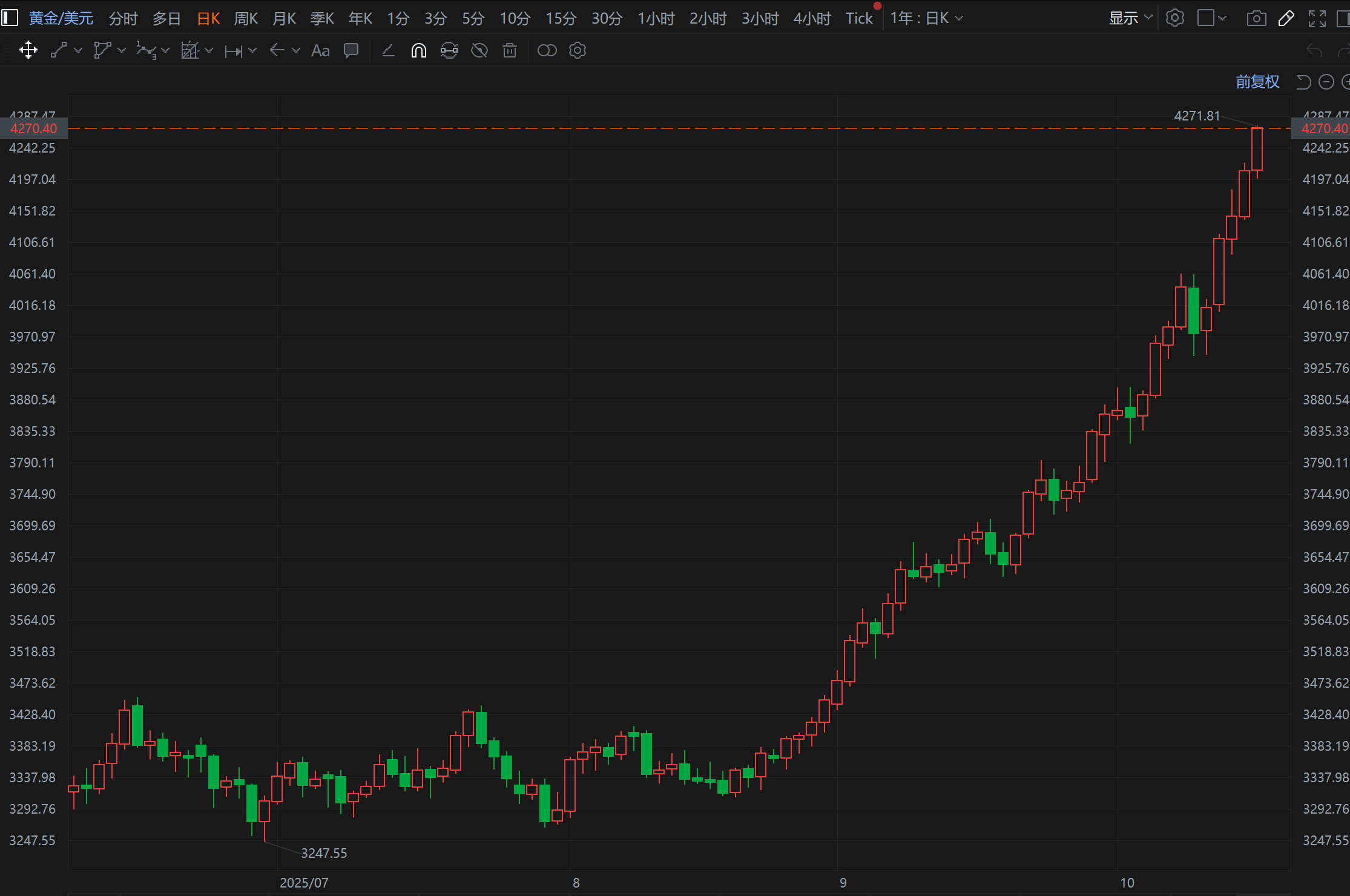Click the 前复权 adjustment link
1350x896 pixels.
pos(1257,82)
